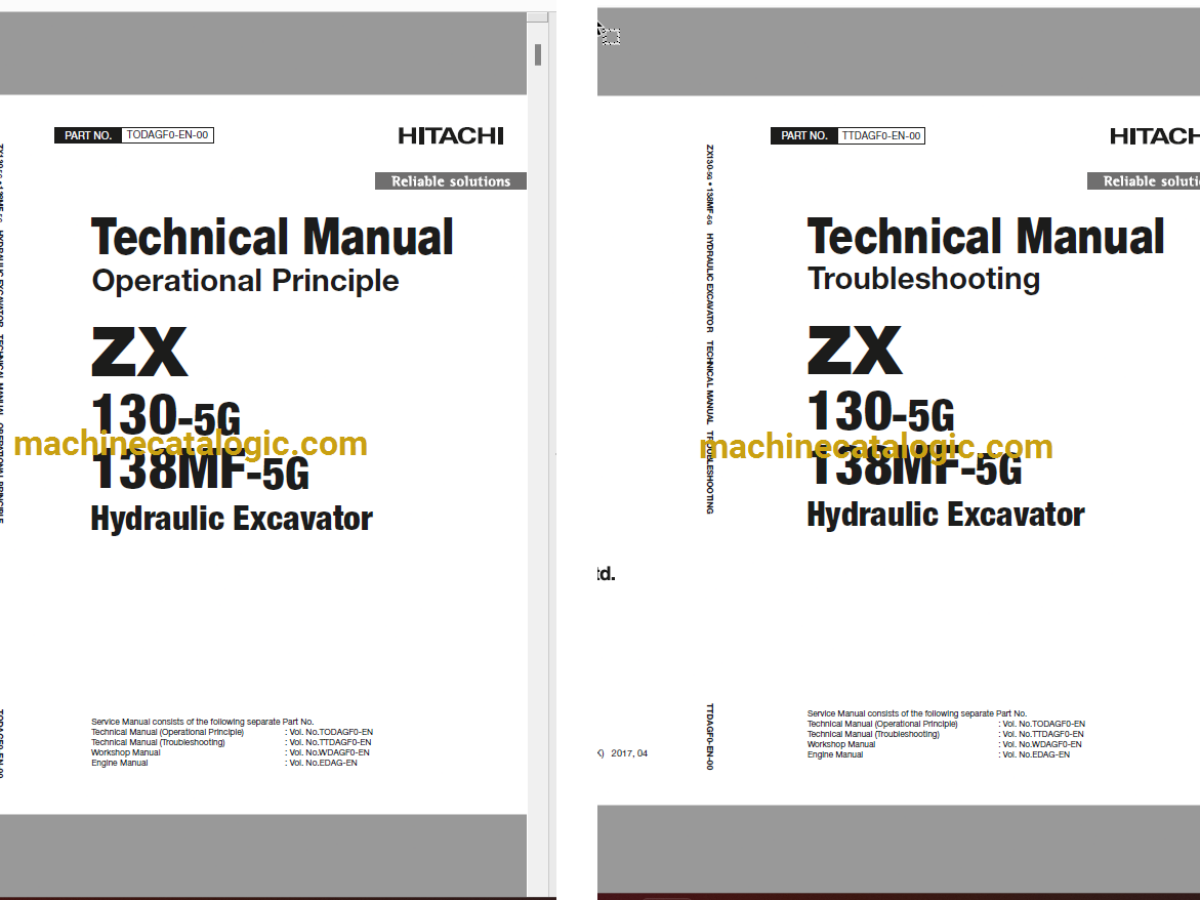Click the 130-5G model number on left page
Image resolution: width=1200 pixels, height=900 pixels.
165,413
